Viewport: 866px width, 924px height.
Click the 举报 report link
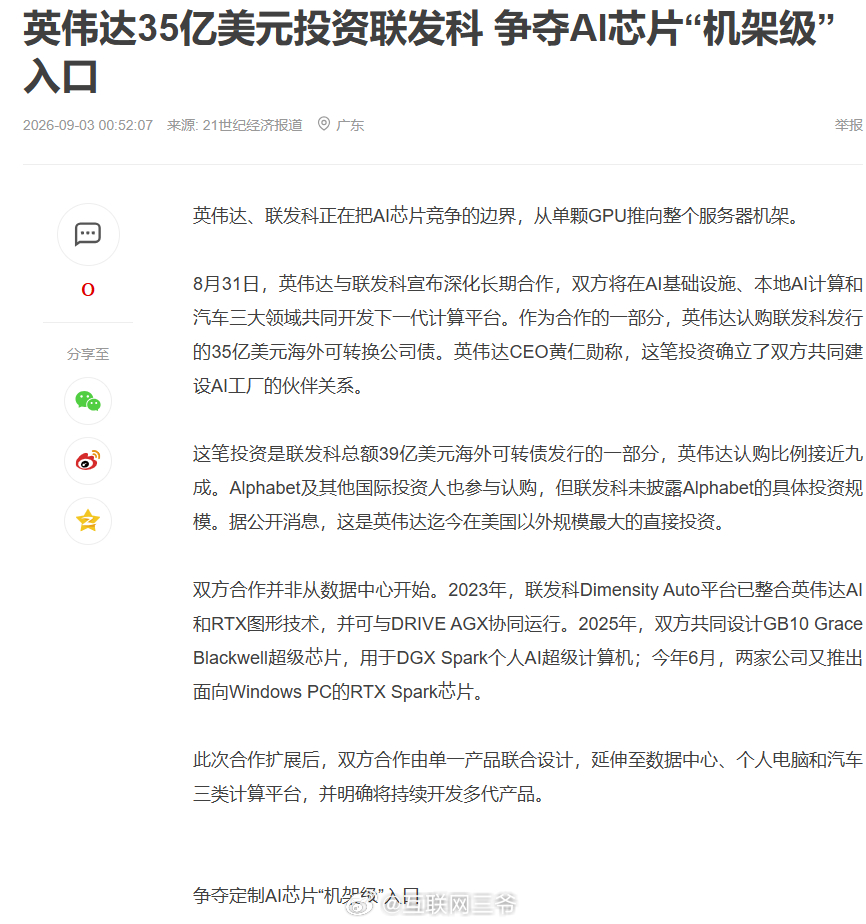tap(848, 125)
